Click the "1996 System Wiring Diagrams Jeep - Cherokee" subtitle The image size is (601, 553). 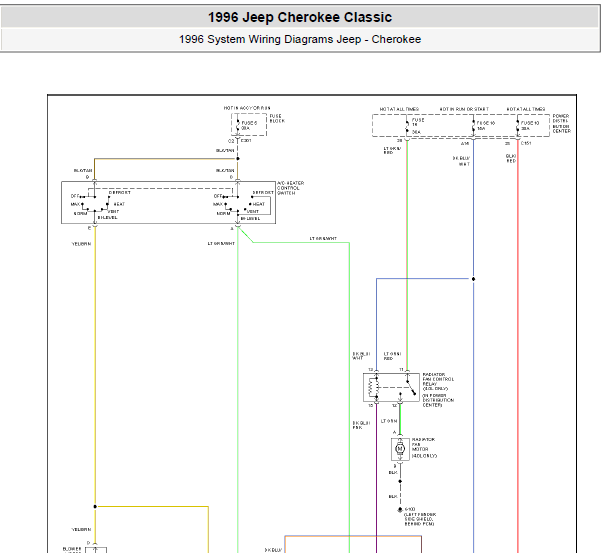pyautogui.click(x=300, y=39)
